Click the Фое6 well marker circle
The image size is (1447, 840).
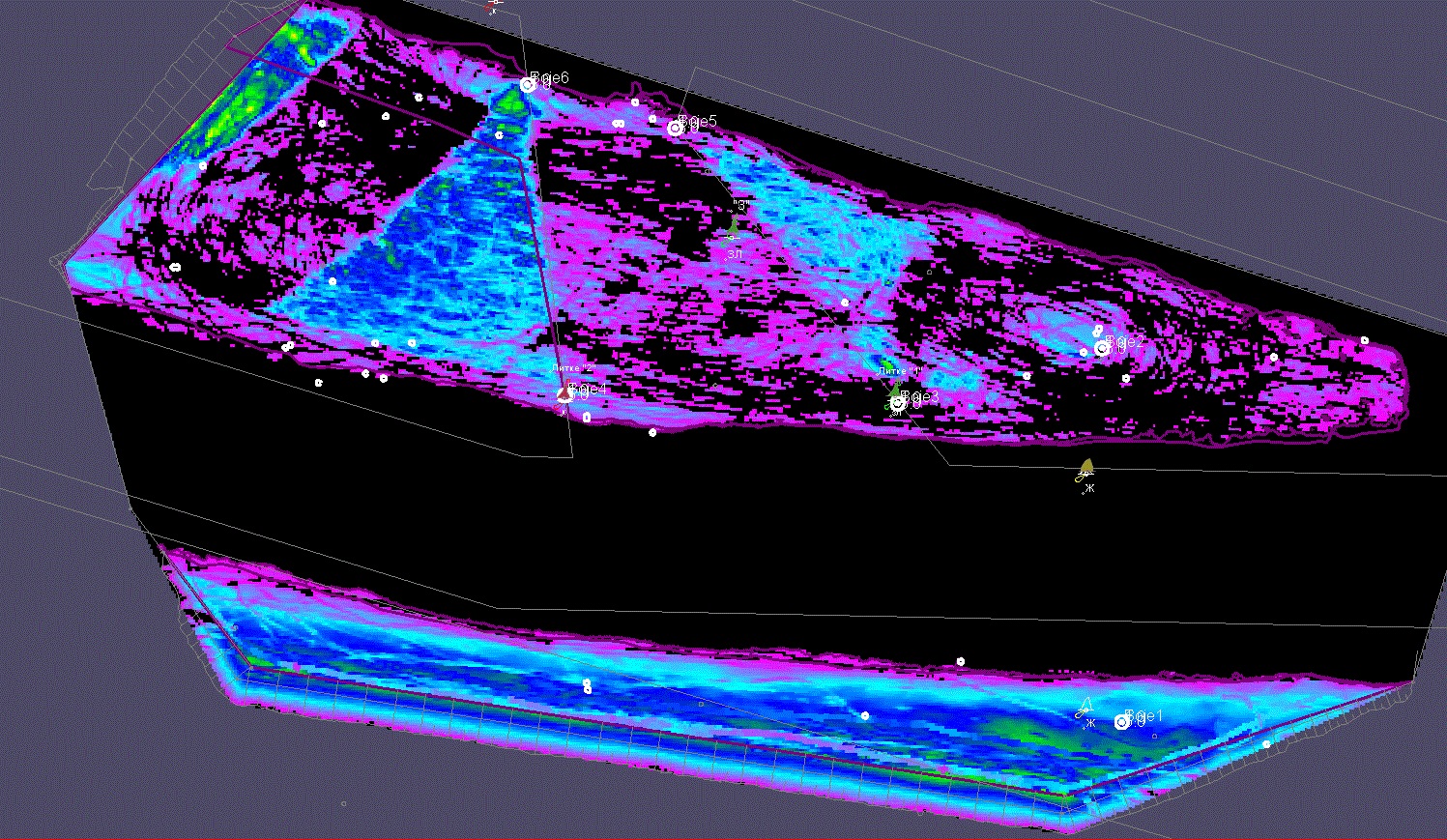click(x=528, y=85)
